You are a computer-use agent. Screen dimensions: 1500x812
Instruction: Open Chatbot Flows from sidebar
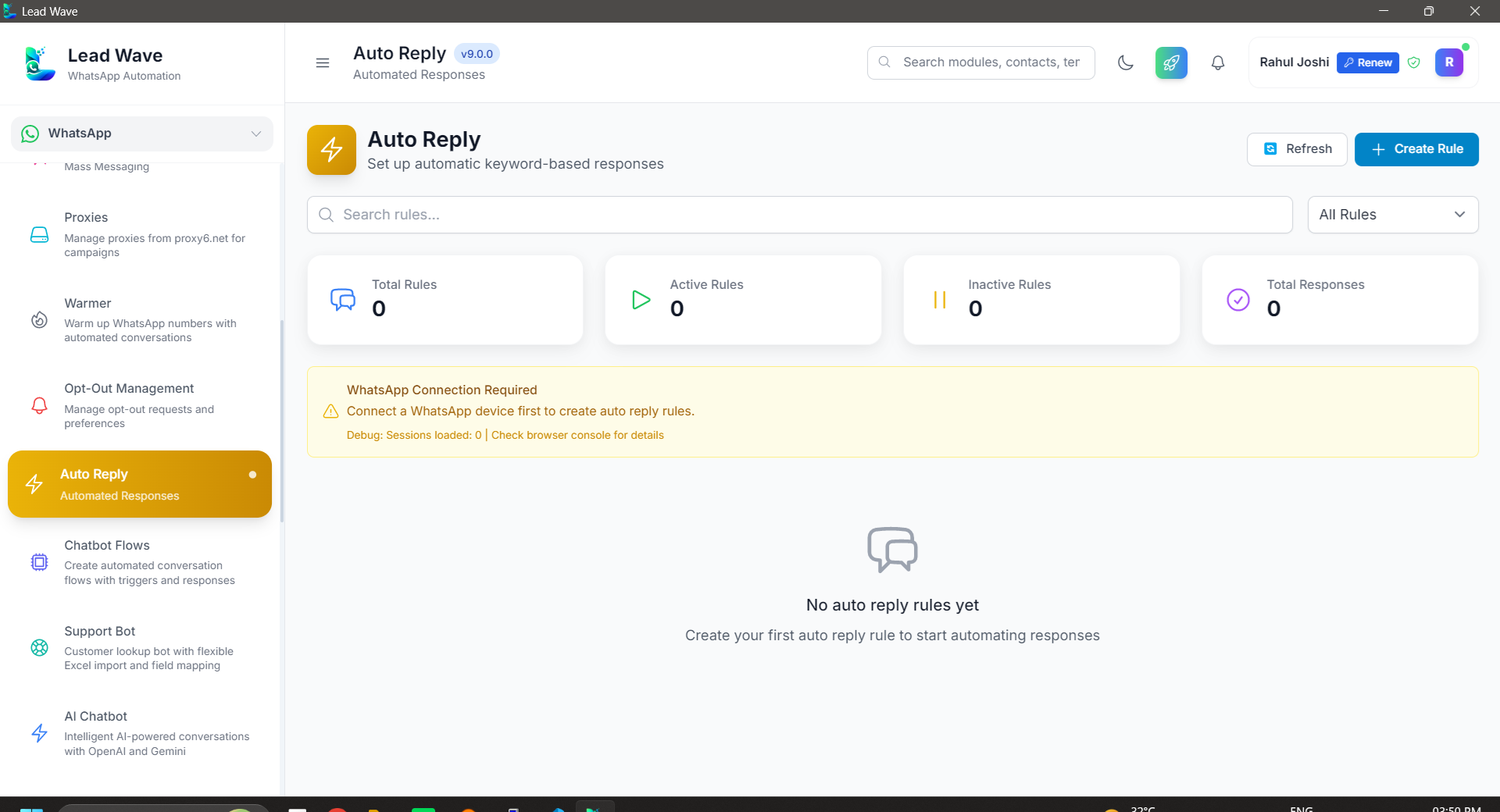pos(141,562)
